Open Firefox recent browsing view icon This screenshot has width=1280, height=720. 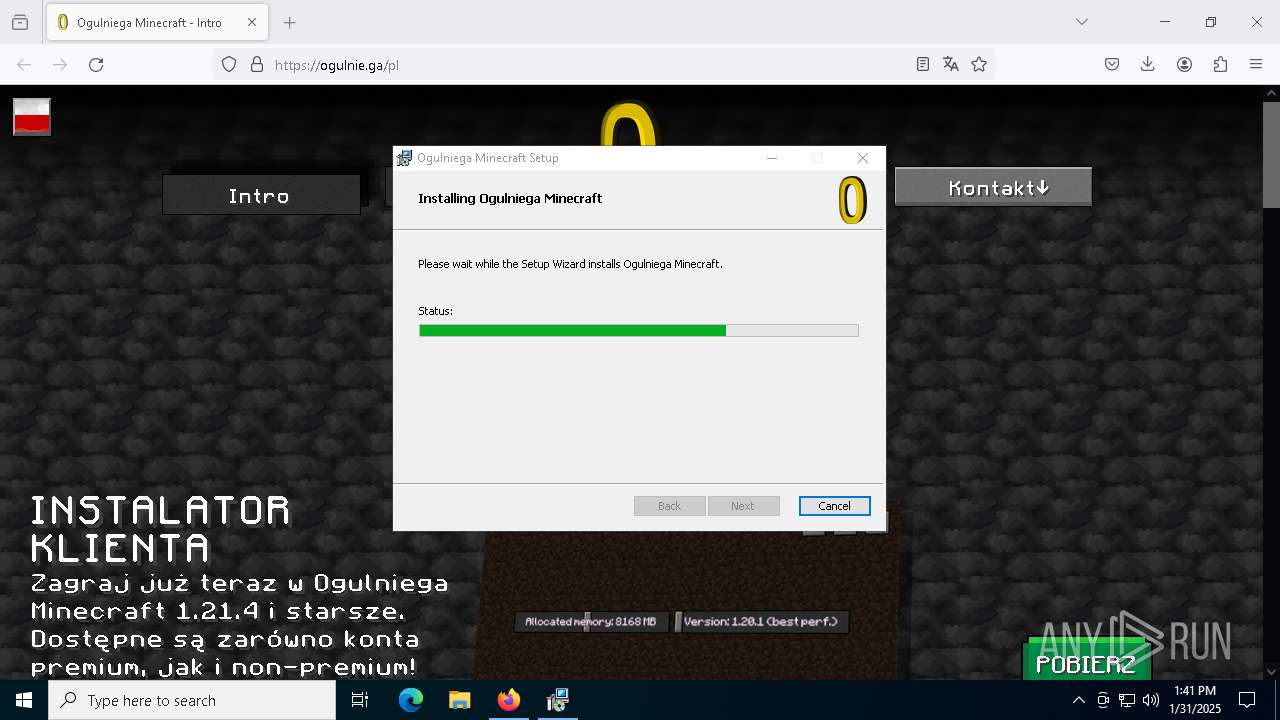click(x=20, y=22)
